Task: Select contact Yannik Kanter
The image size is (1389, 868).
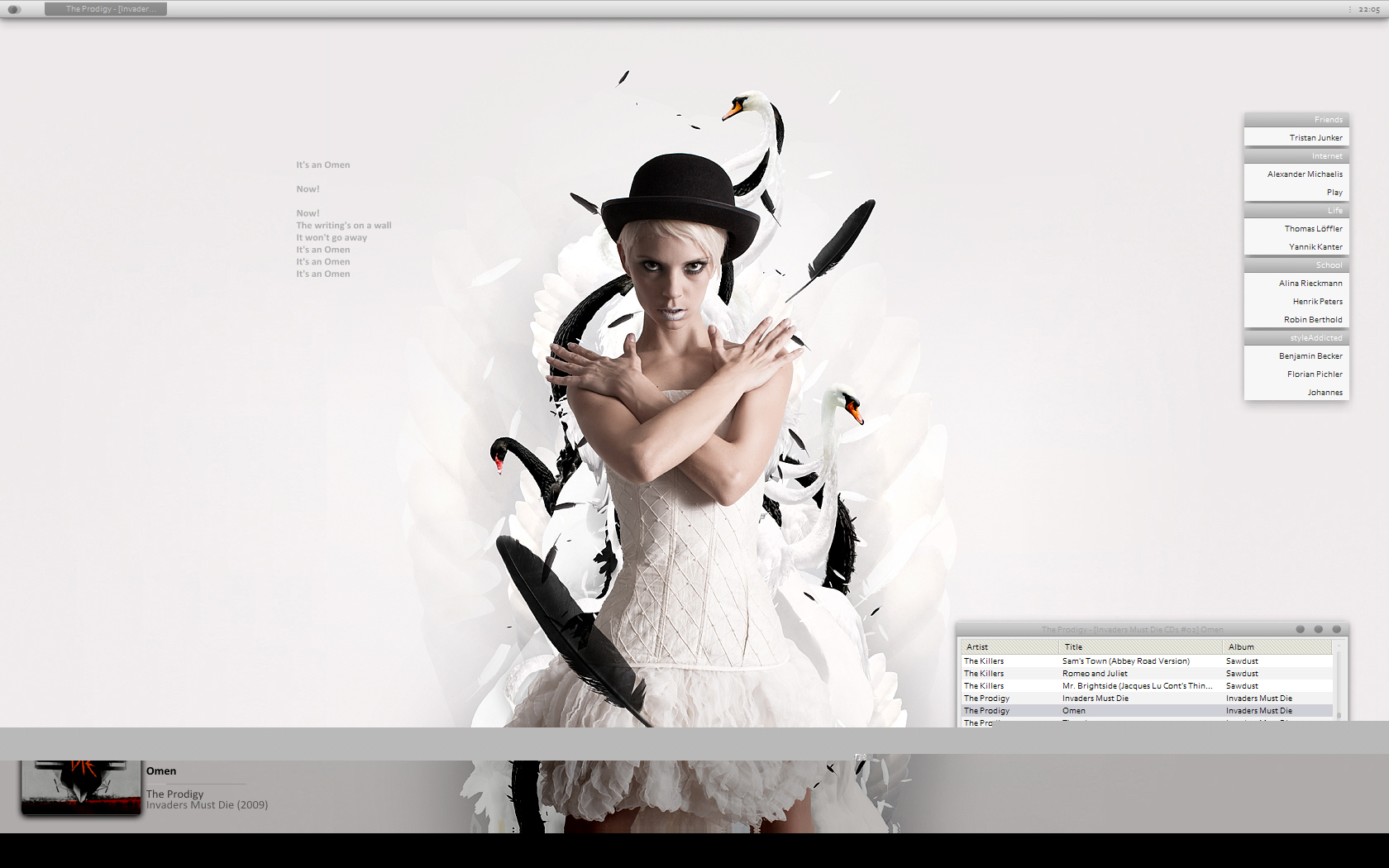Action: pyautogui.click(x=1296, y=247)
